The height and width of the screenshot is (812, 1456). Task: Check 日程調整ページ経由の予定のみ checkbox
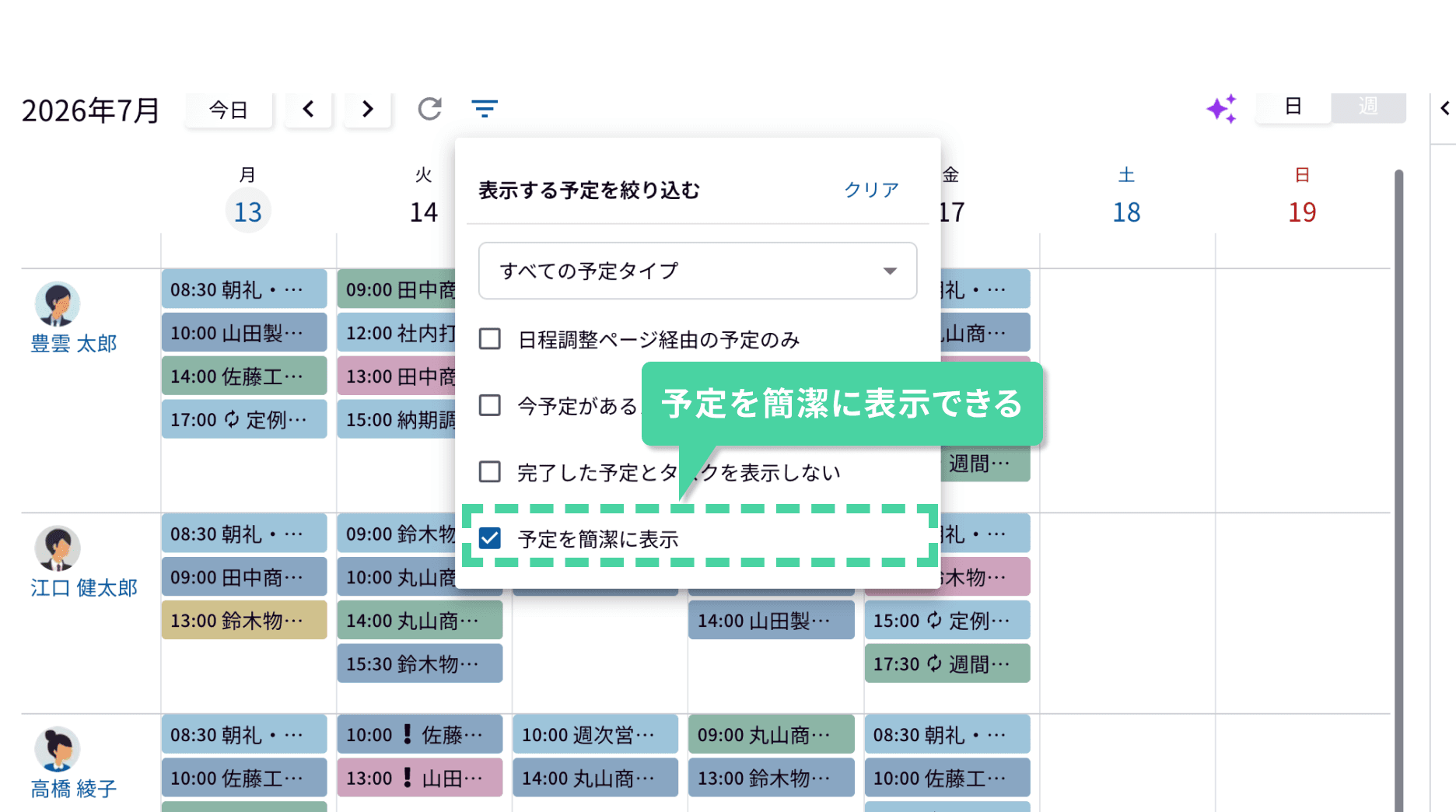490,339
